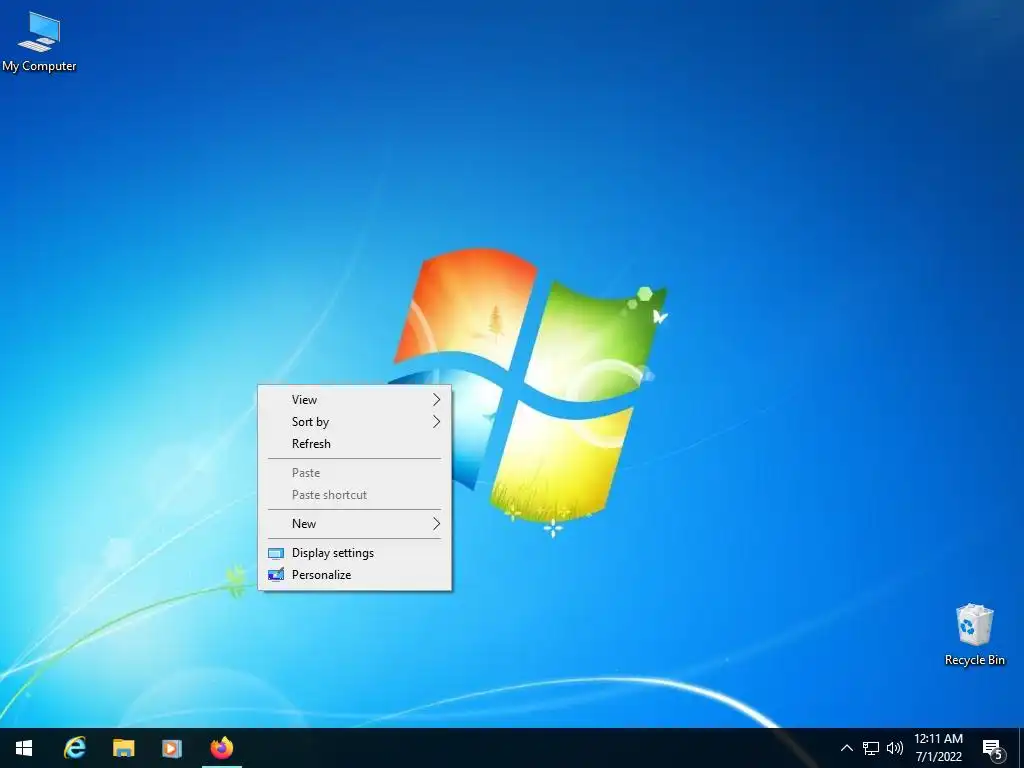Open the network status tray icon
This screenshot has height=768, width=1024.
871,748
